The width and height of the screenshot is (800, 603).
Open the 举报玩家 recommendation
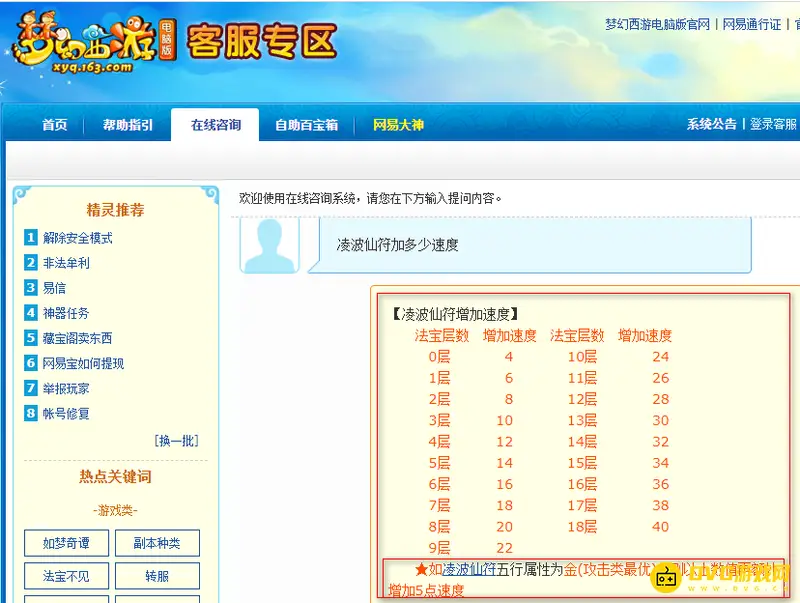66,388
